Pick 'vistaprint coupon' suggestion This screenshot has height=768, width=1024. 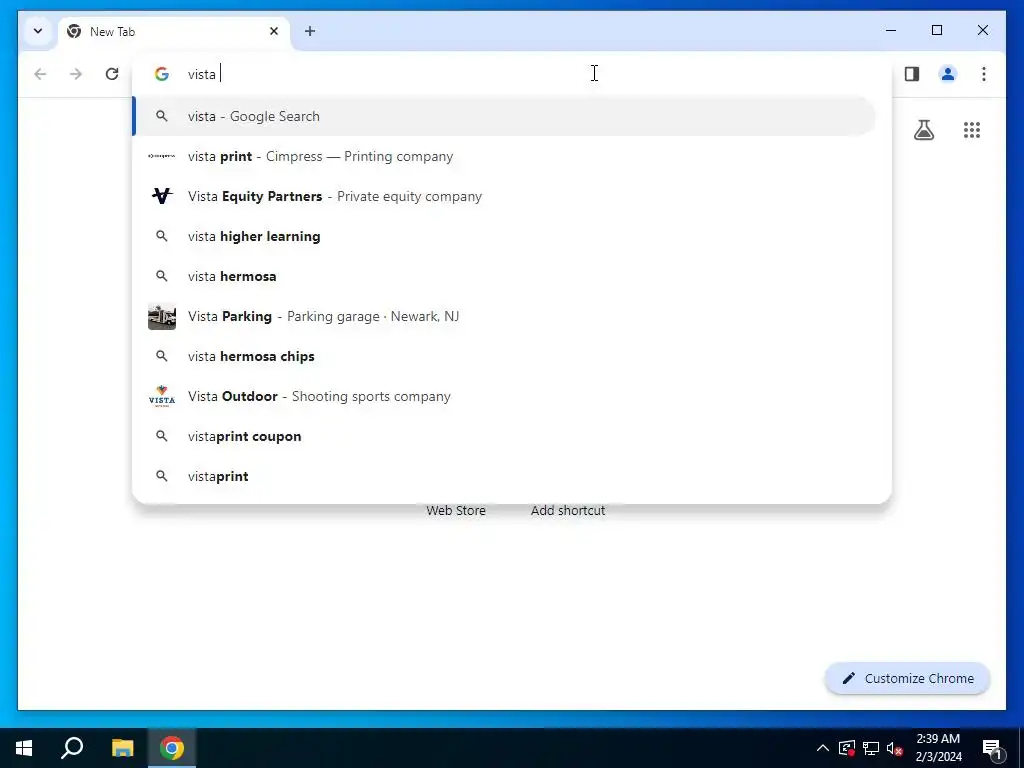[x=505, y=436]
